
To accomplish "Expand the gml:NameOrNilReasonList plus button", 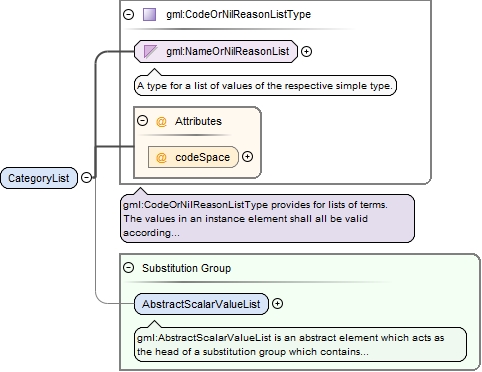I will pyautogui.click(x=306, y=51).
